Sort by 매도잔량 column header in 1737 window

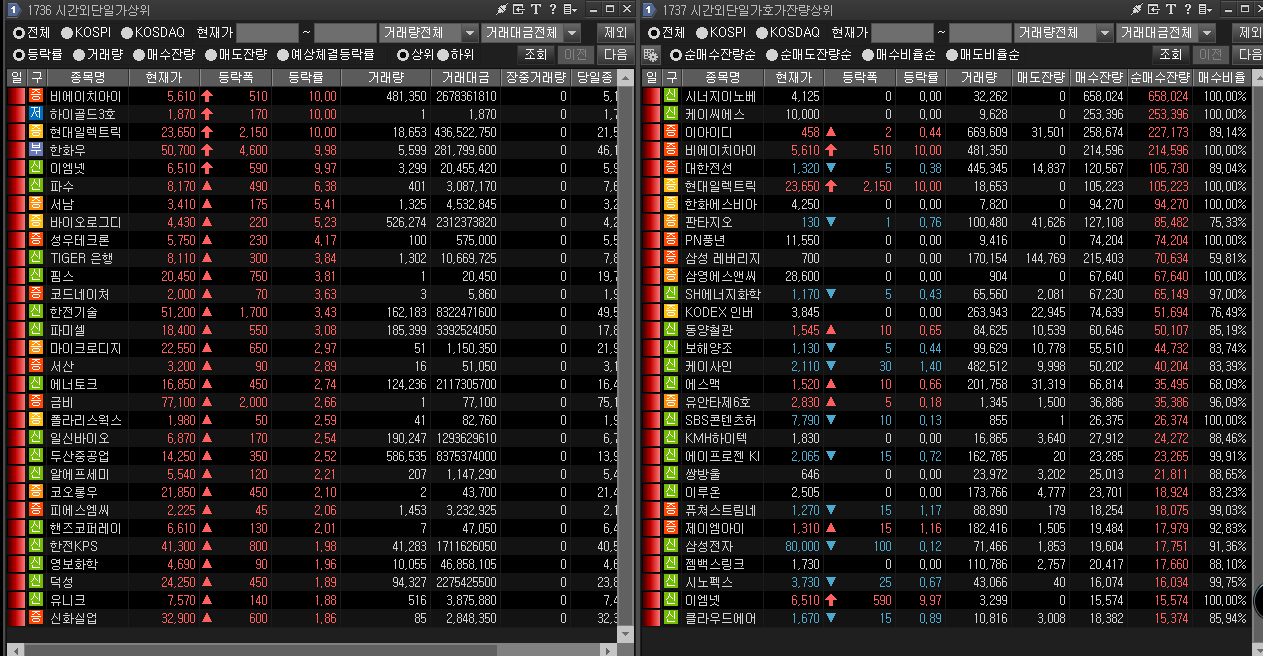(1039, 78)
